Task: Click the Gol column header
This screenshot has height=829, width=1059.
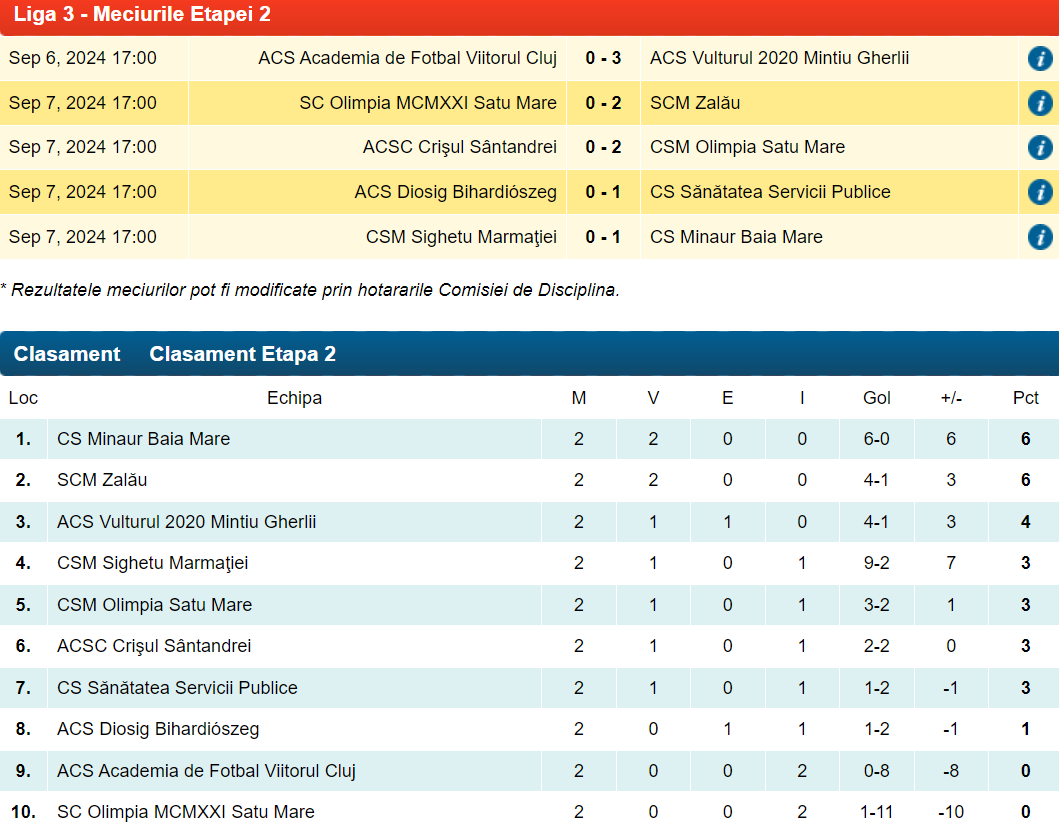Action: coord(876,398)
